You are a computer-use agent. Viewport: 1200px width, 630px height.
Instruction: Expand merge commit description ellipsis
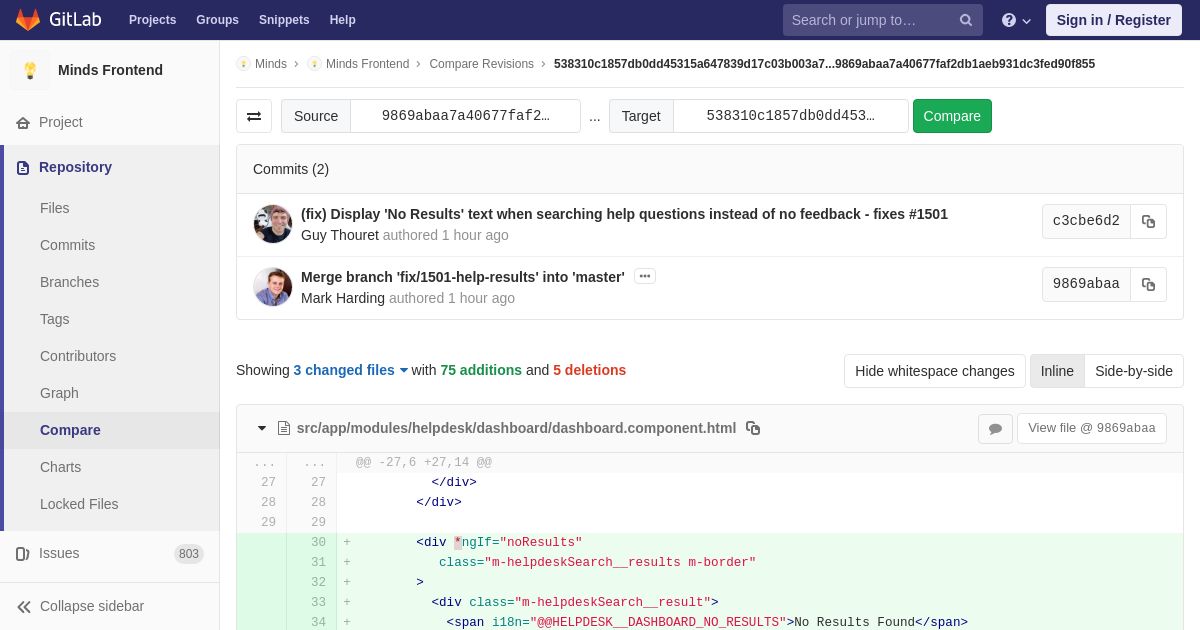(645, 276)
